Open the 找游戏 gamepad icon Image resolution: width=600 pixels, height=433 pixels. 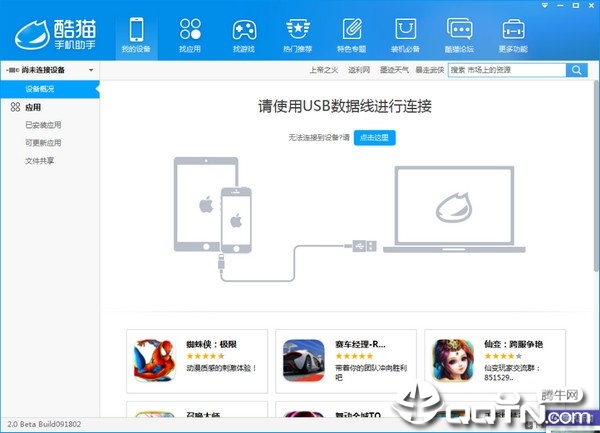pos(244,35)
